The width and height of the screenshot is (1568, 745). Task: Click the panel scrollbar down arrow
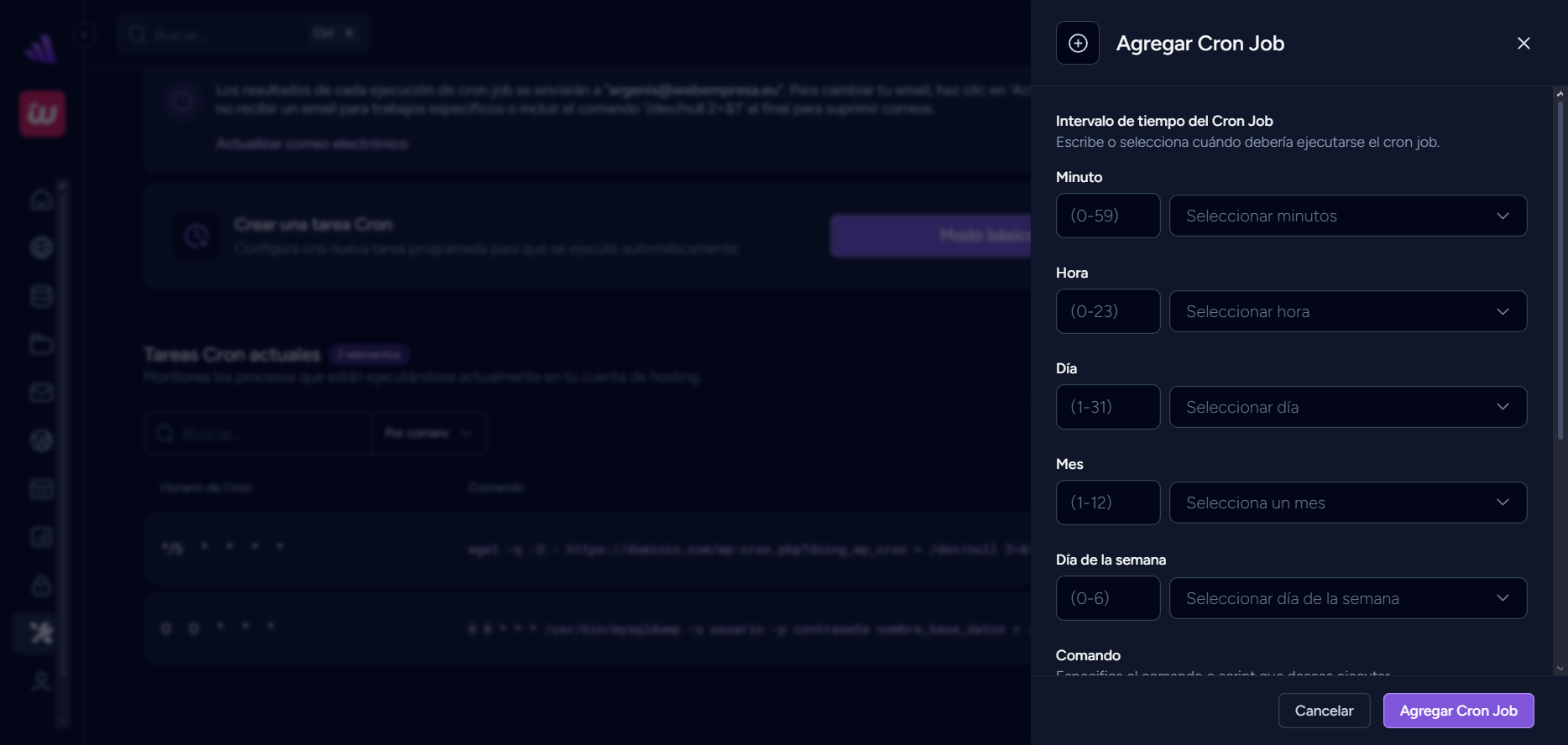pyautogui.click(x=1560, y=669)
